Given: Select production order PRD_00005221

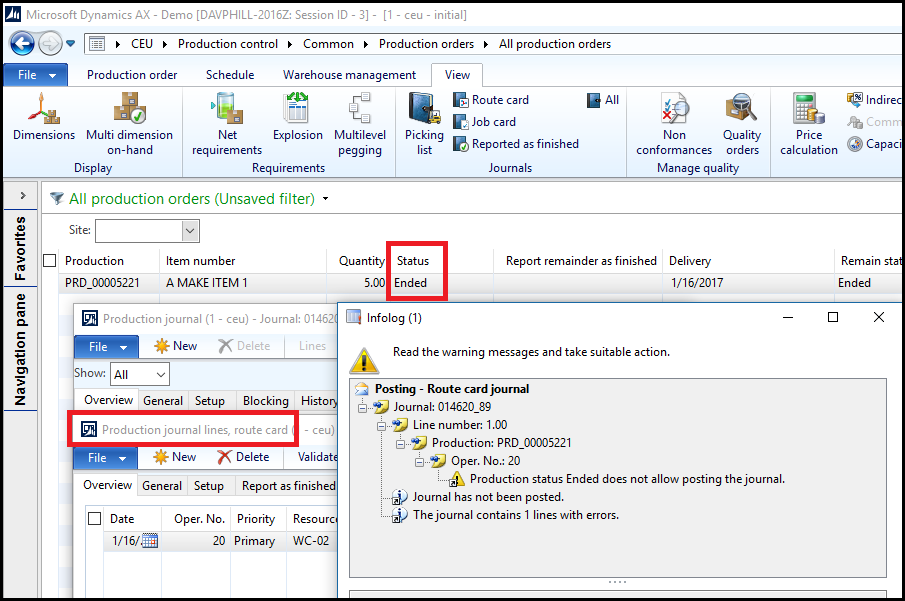Looking at the screenshot, I should 102,283.
